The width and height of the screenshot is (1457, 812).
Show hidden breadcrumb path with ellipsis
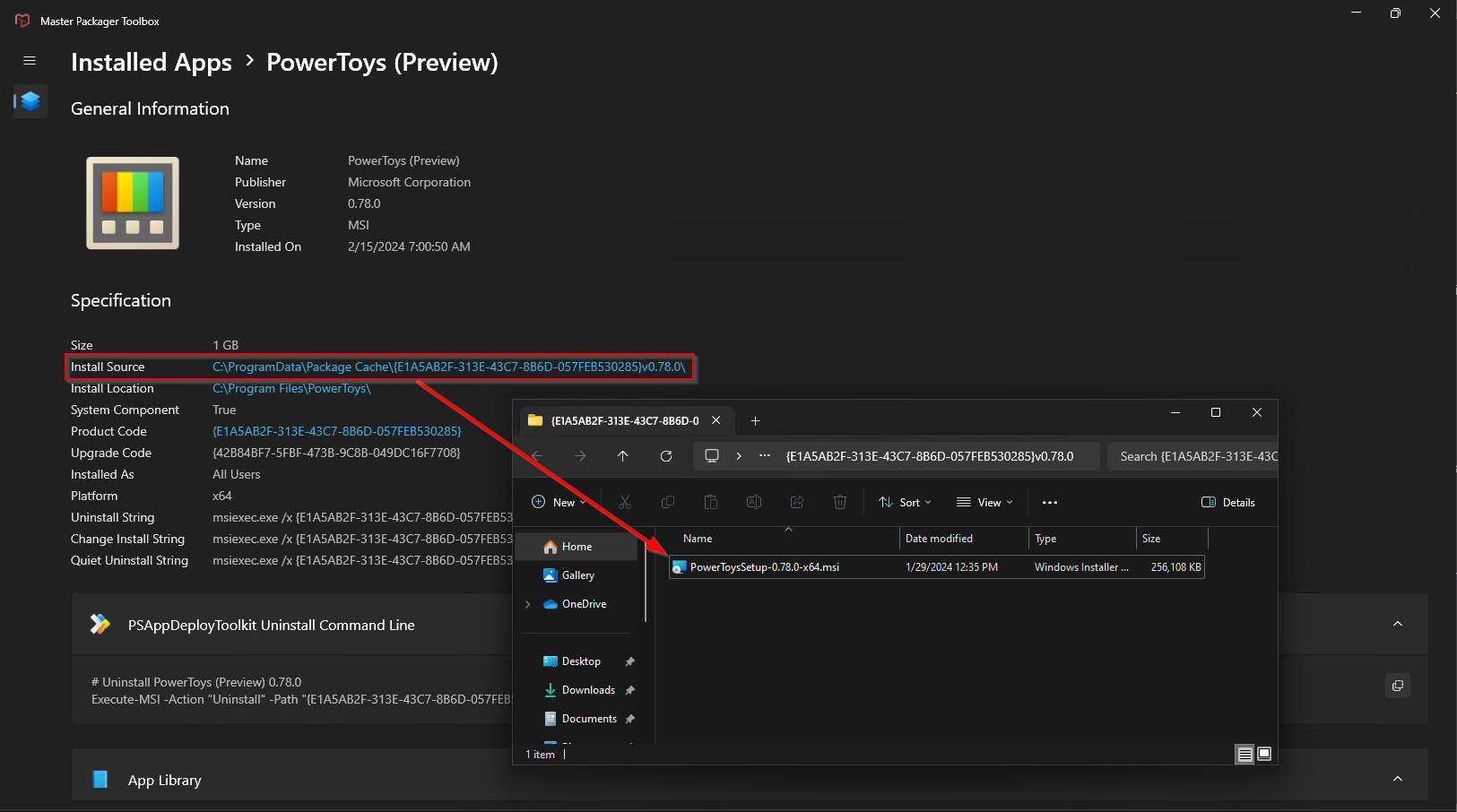coord(765,455)
